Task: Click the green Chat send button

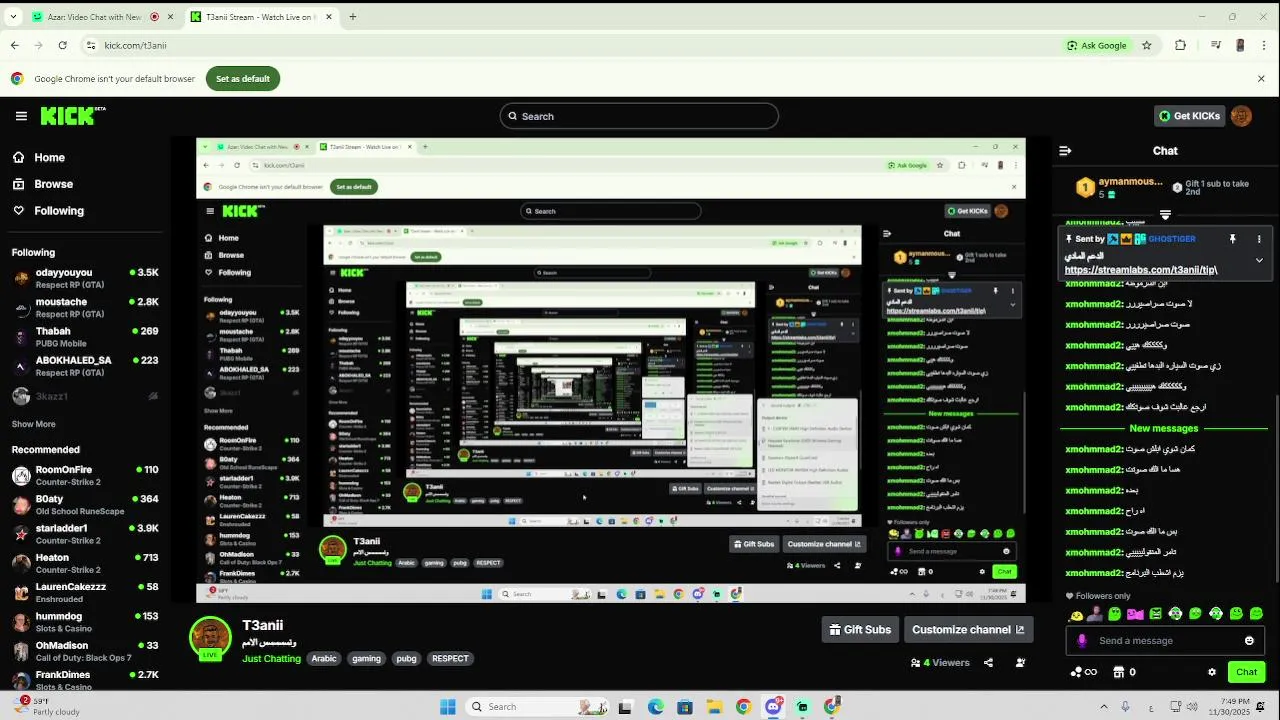Action: click(1246, 672)
